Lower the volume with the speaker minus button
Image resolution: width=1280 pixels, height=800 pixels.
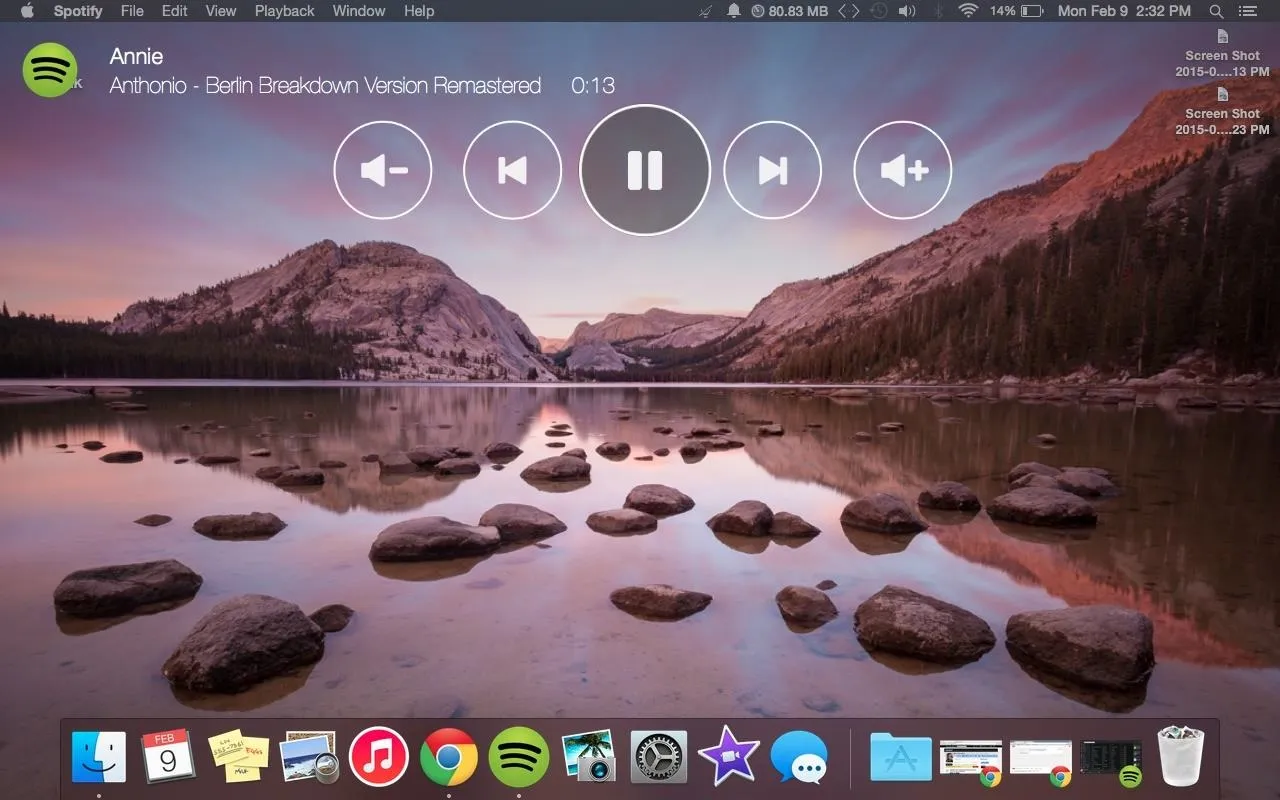383,170
